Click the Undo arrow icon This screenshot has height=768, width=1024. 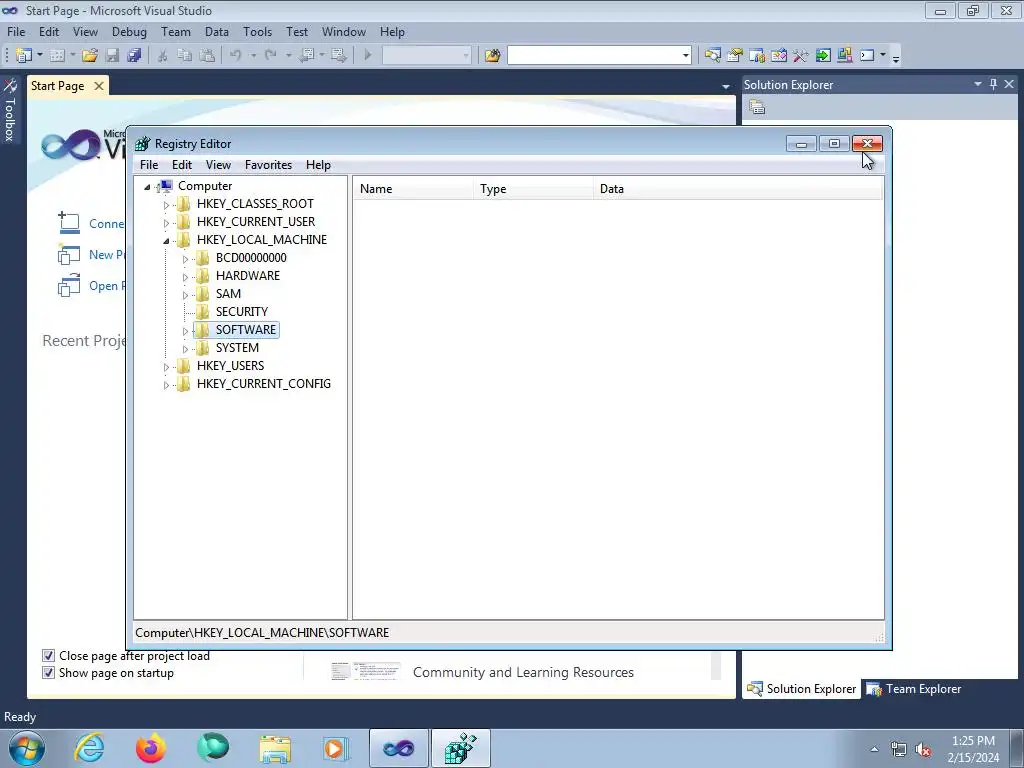click(236, 56)
